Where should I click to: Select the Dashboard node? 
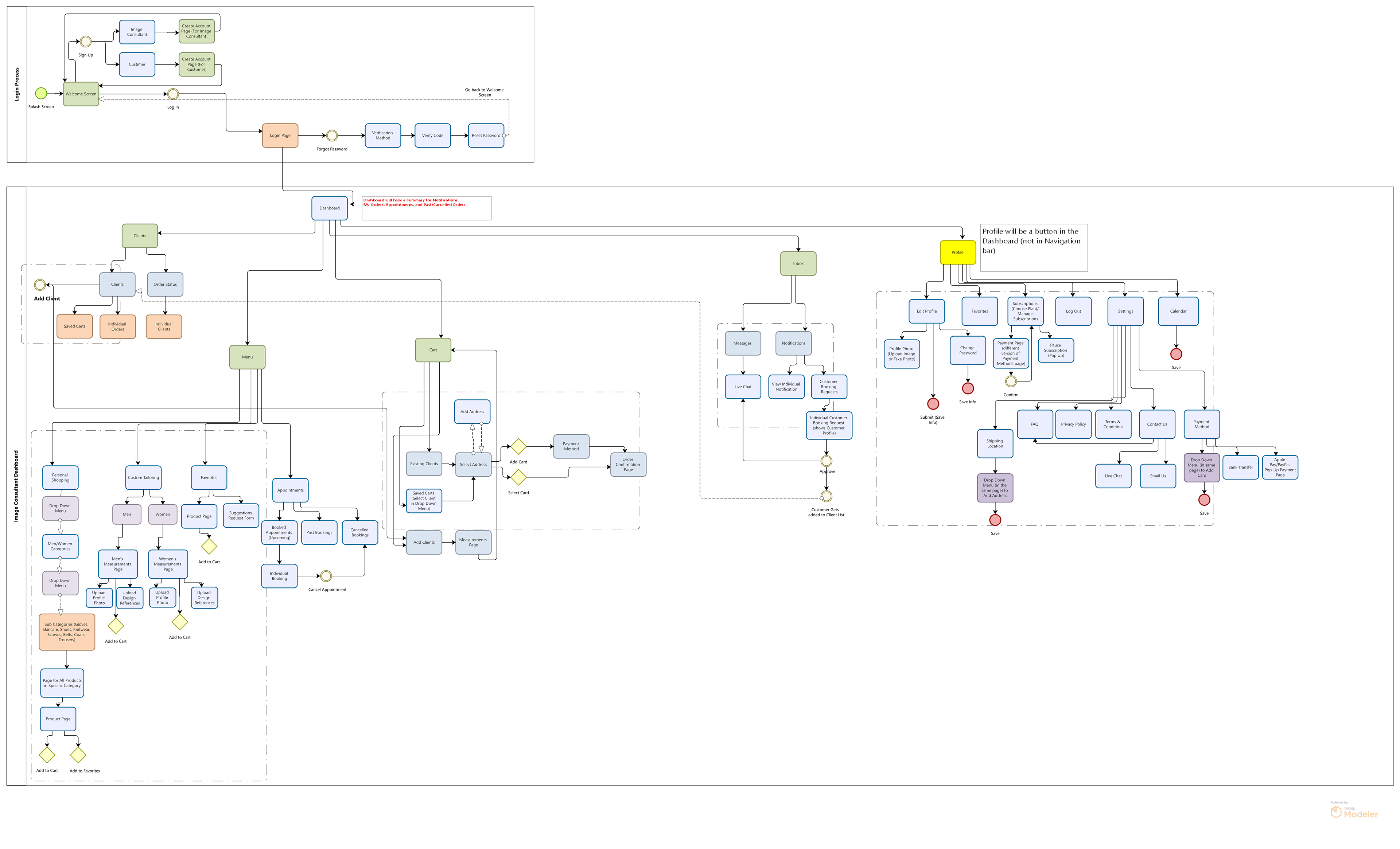click(330, 208)
